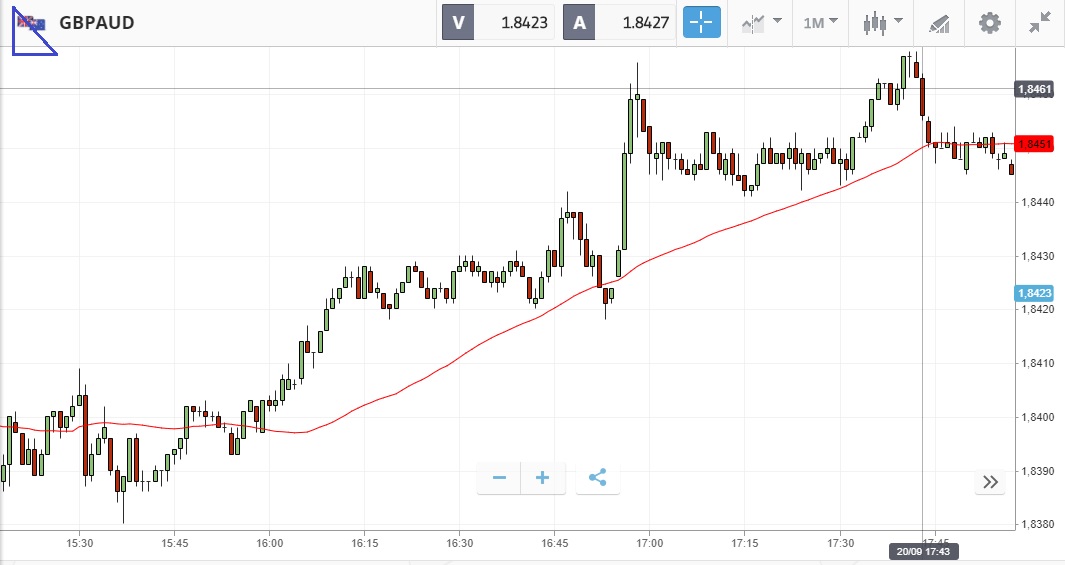Image resolution: width=1065 pixels, height=565 pixels.
Task: Click the 20/09 17:43 time marker
Action: click(921, 551)
